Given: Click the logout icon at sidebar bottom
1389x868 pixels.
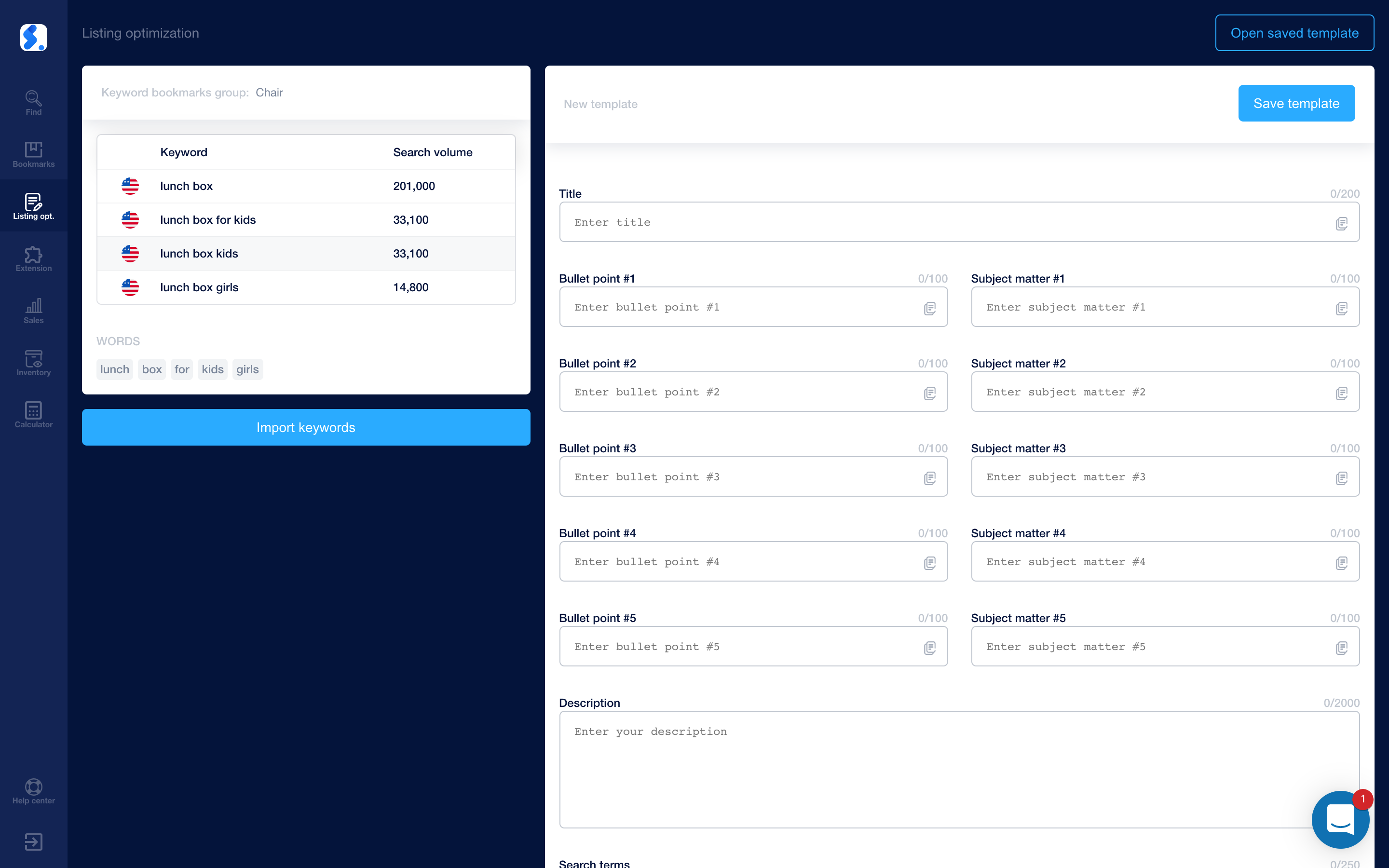Looking at the screenshot, I should point(33,841).
